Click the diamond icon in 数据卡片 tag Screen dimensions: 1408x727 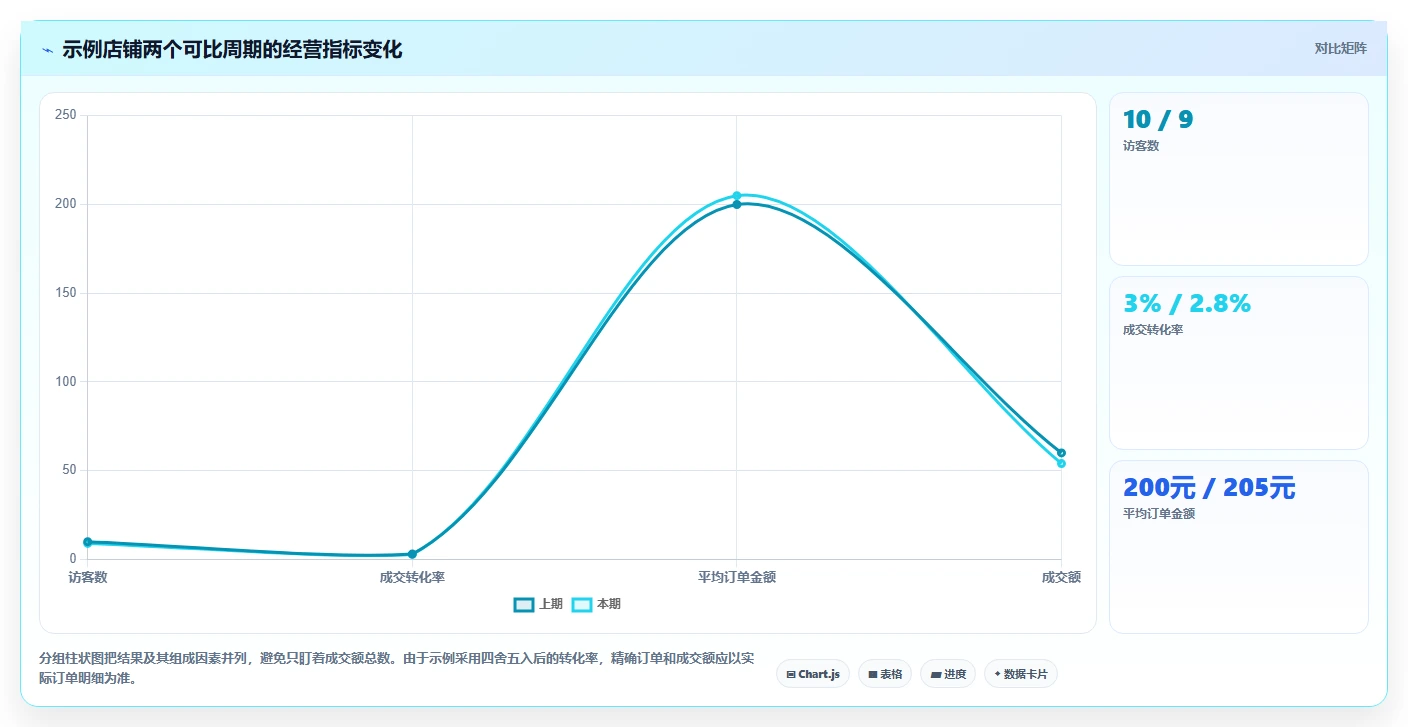click(998, 674)
